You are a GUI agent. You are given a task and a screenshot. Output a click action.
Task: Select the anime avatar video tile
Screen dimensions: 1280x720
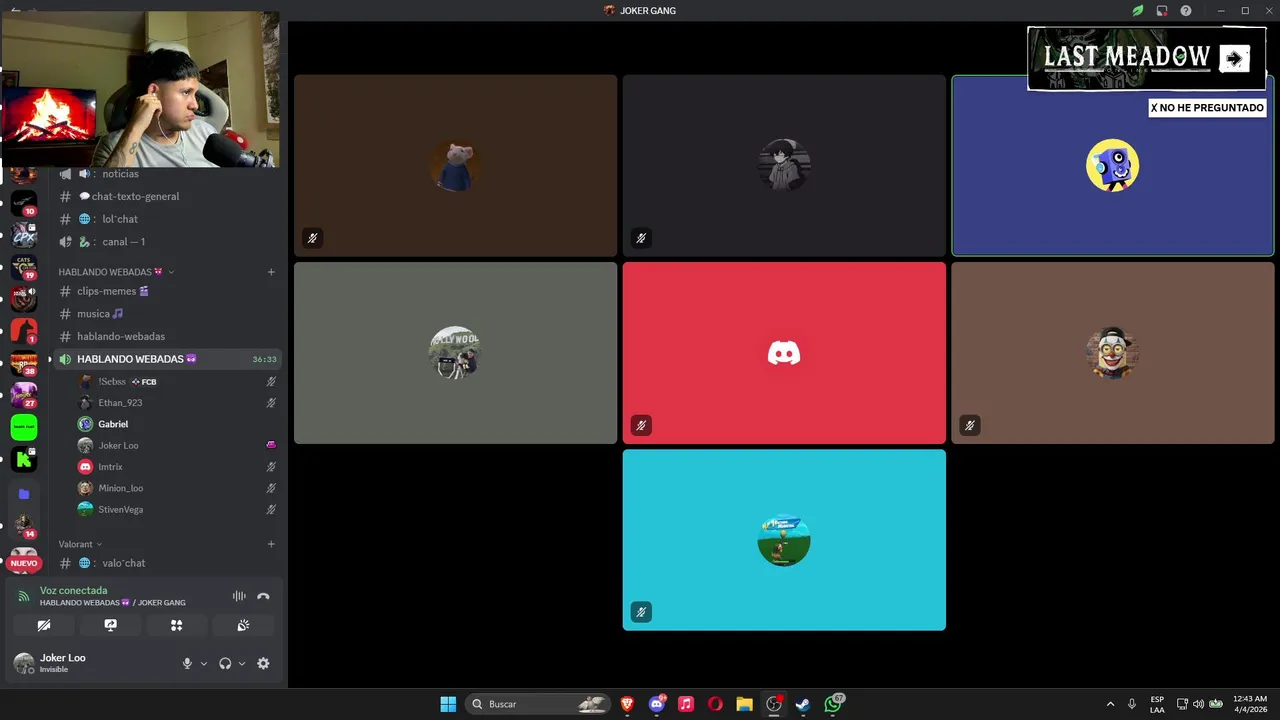click(784, 166)
